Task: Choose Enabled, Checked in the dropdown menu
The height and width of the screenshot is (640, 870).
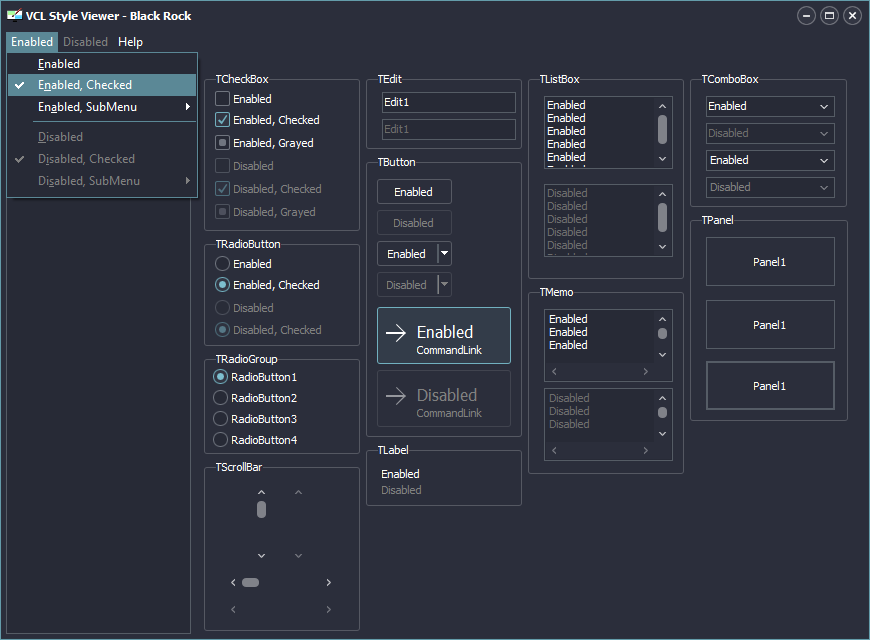Action: 103,85
